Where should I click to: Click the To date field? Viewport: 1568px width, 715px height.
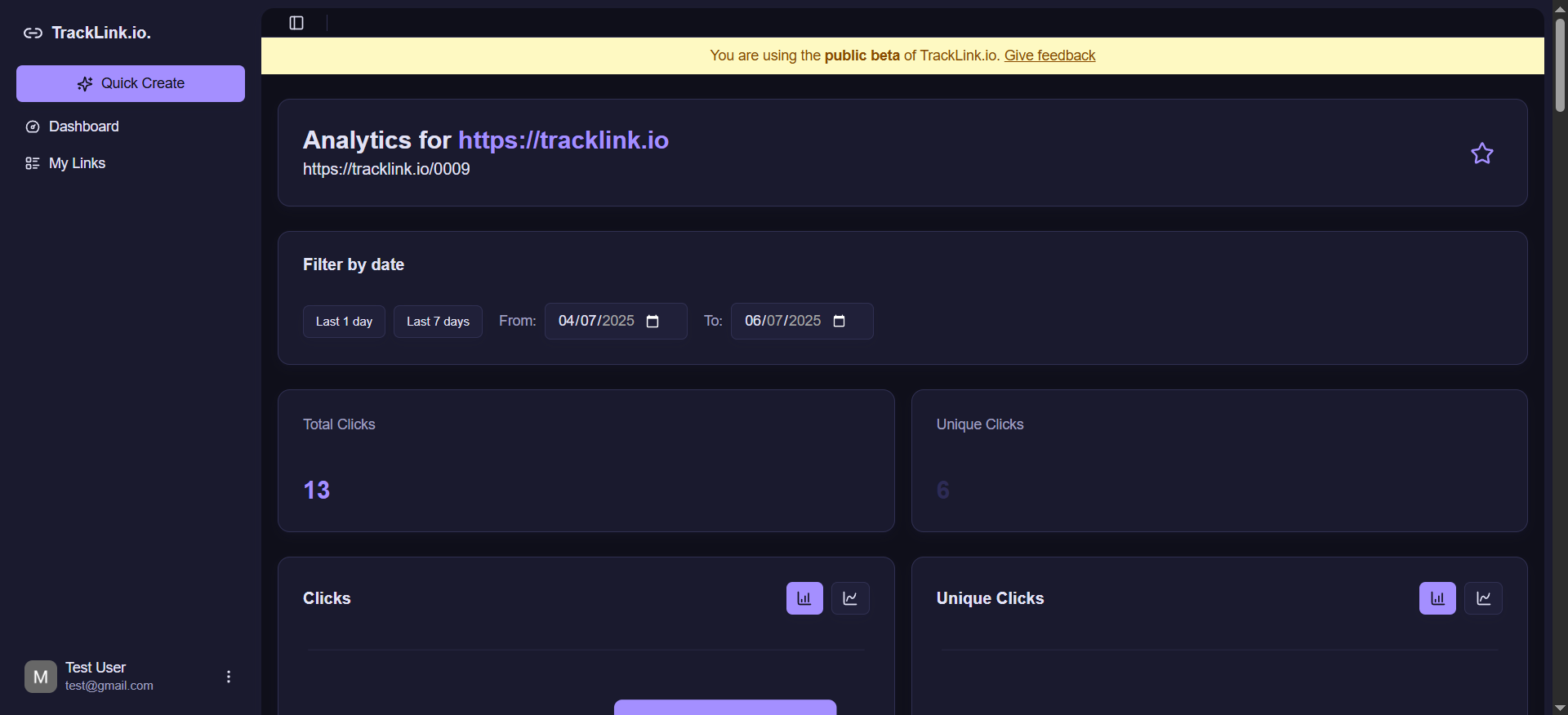tap(802, 321)
